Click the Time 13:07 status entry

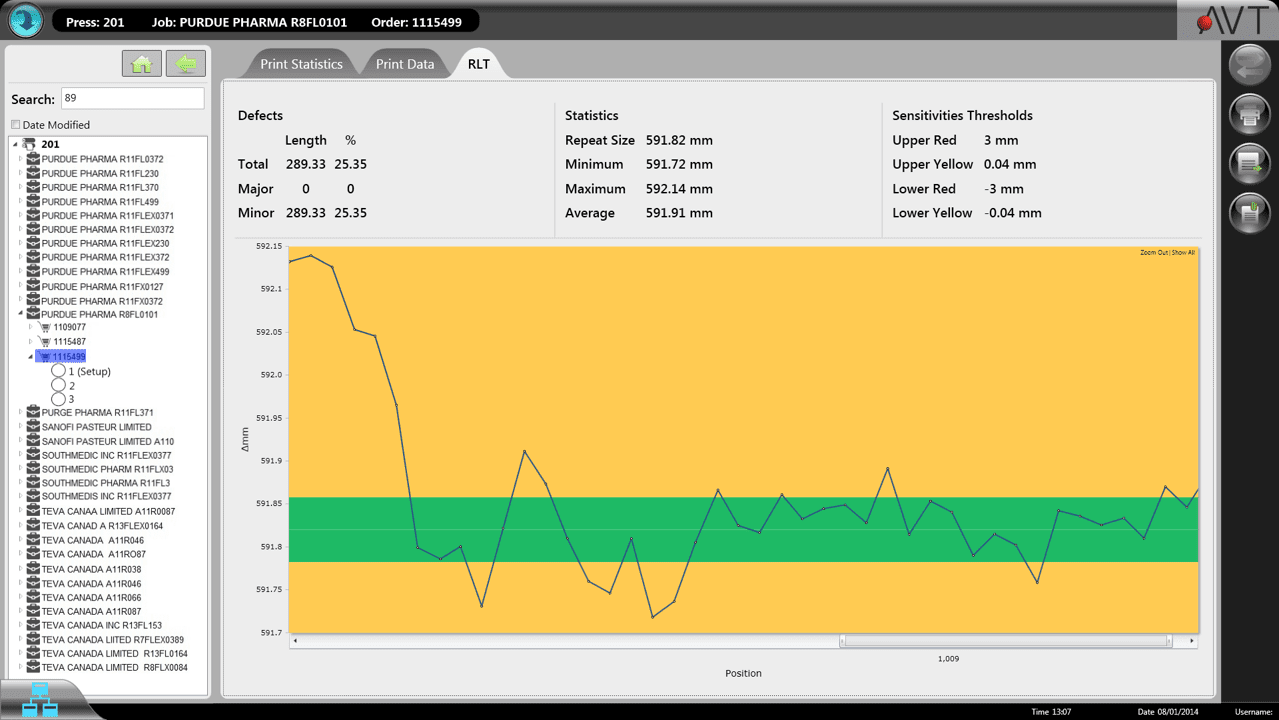click(x=1052, y=712)
